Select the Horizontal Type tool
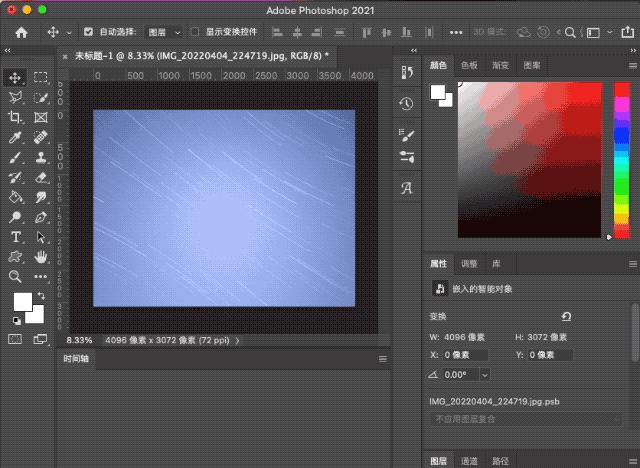Viewport: 640px width, 468px height. (x=15, y=237)
